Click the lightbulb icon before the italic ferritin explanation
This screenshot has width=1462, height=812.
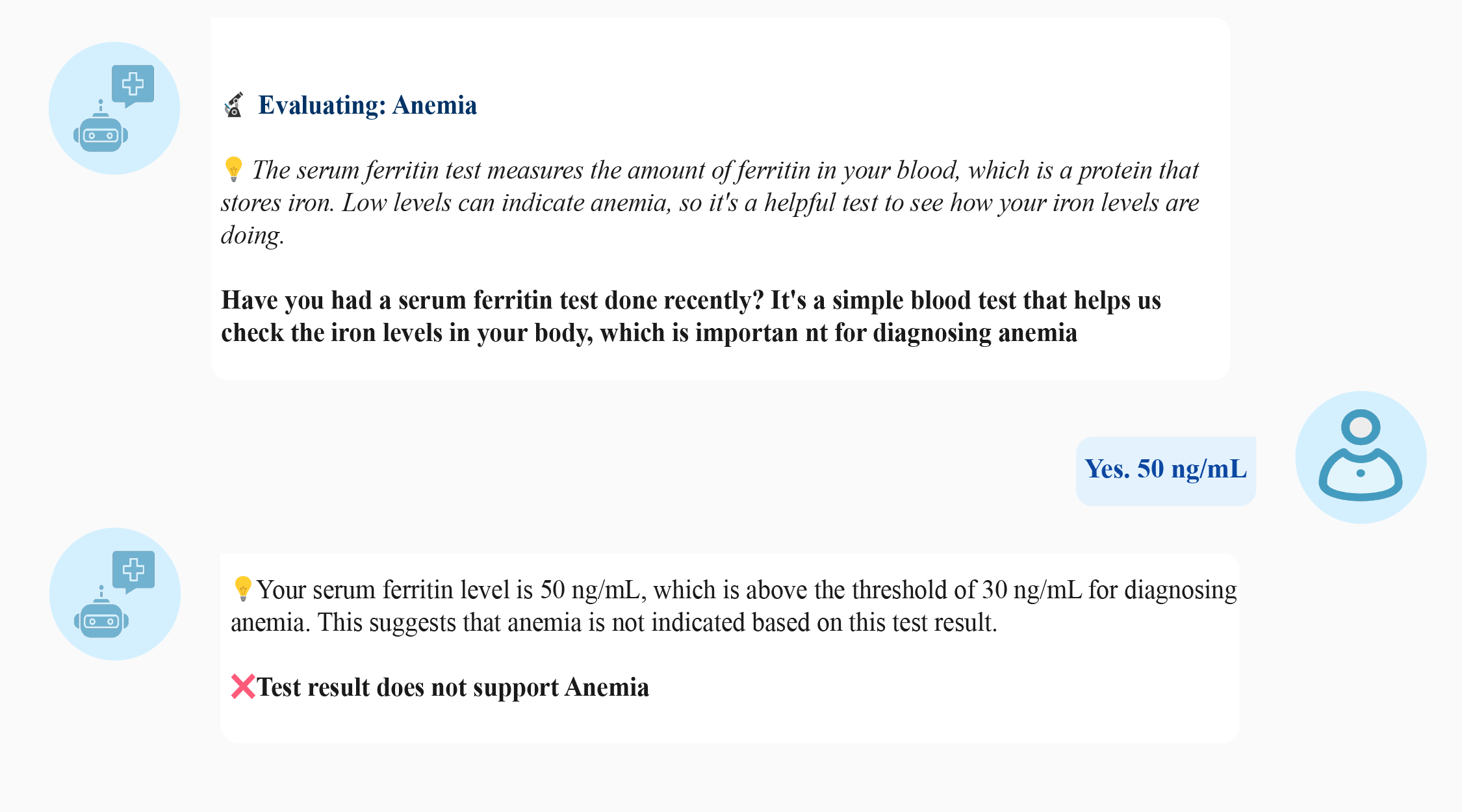233,170
